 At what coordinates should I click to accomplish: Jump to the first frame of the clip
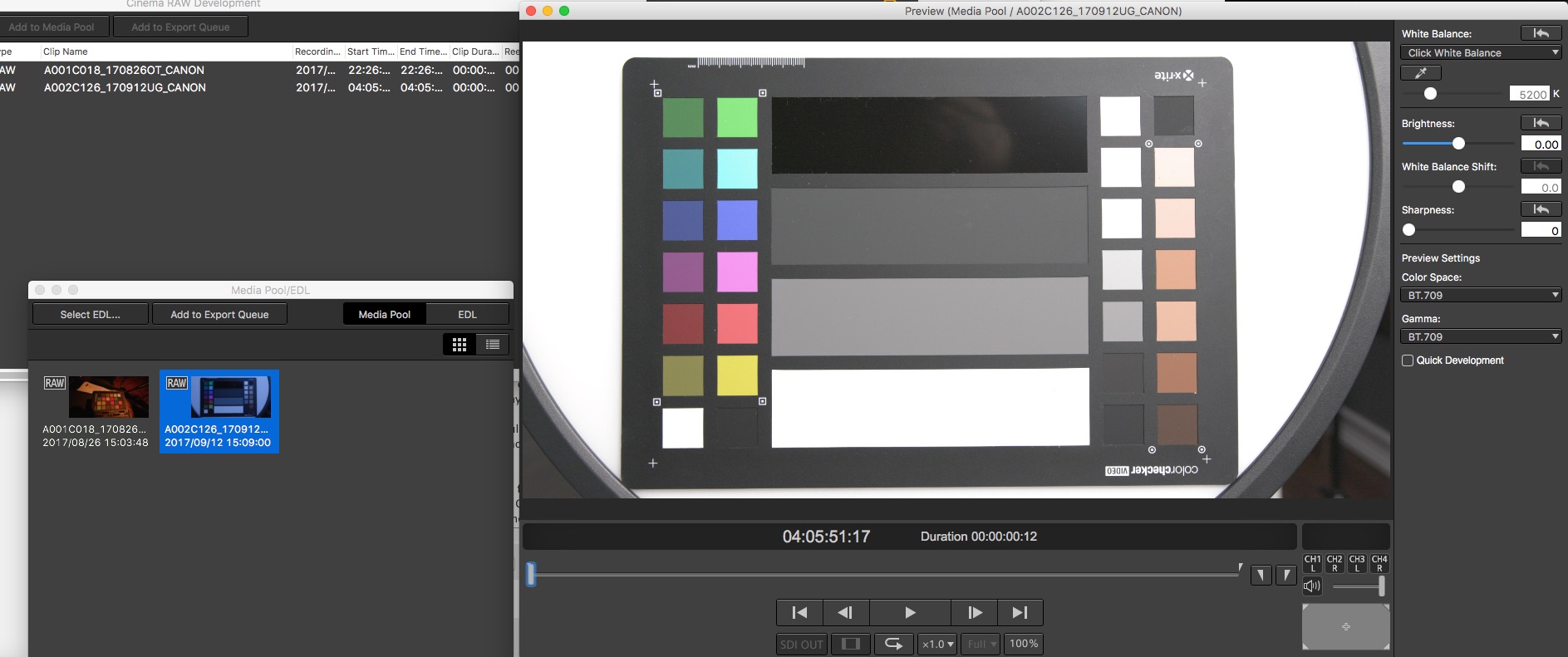click(x=799, y=613)
